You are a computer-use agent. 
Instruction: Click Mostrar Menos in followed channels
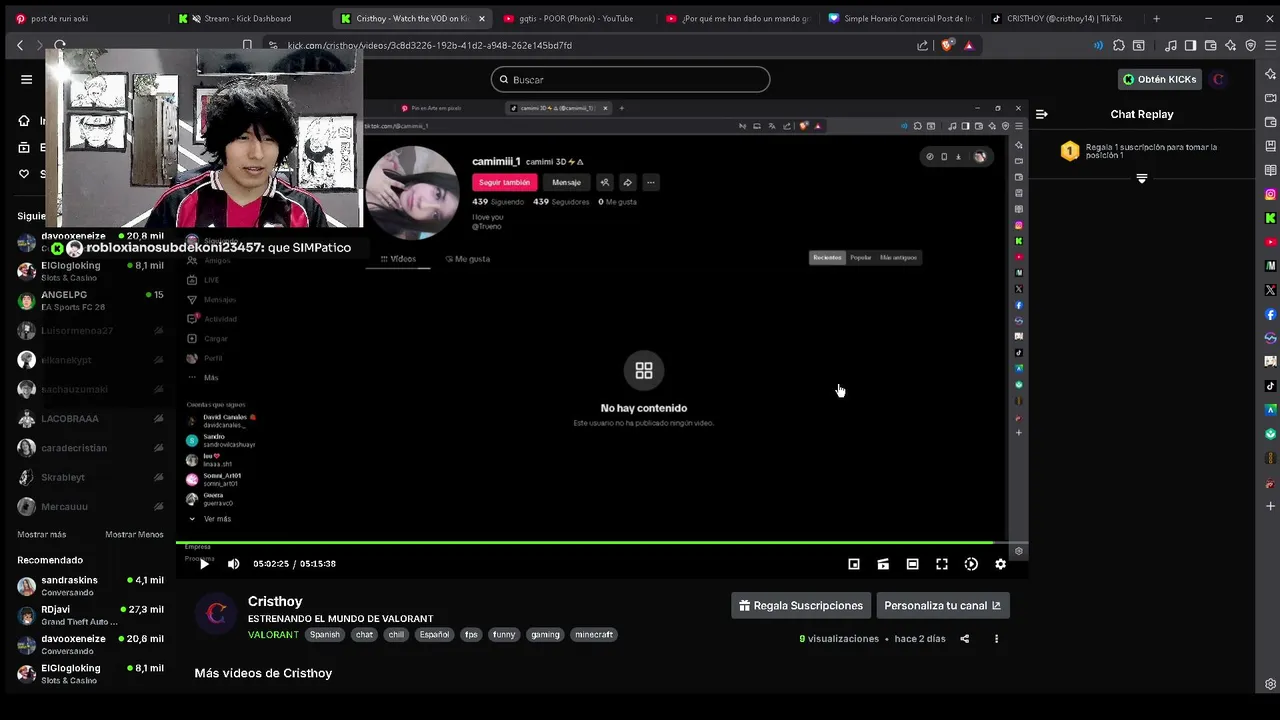[x=134, y=535]
